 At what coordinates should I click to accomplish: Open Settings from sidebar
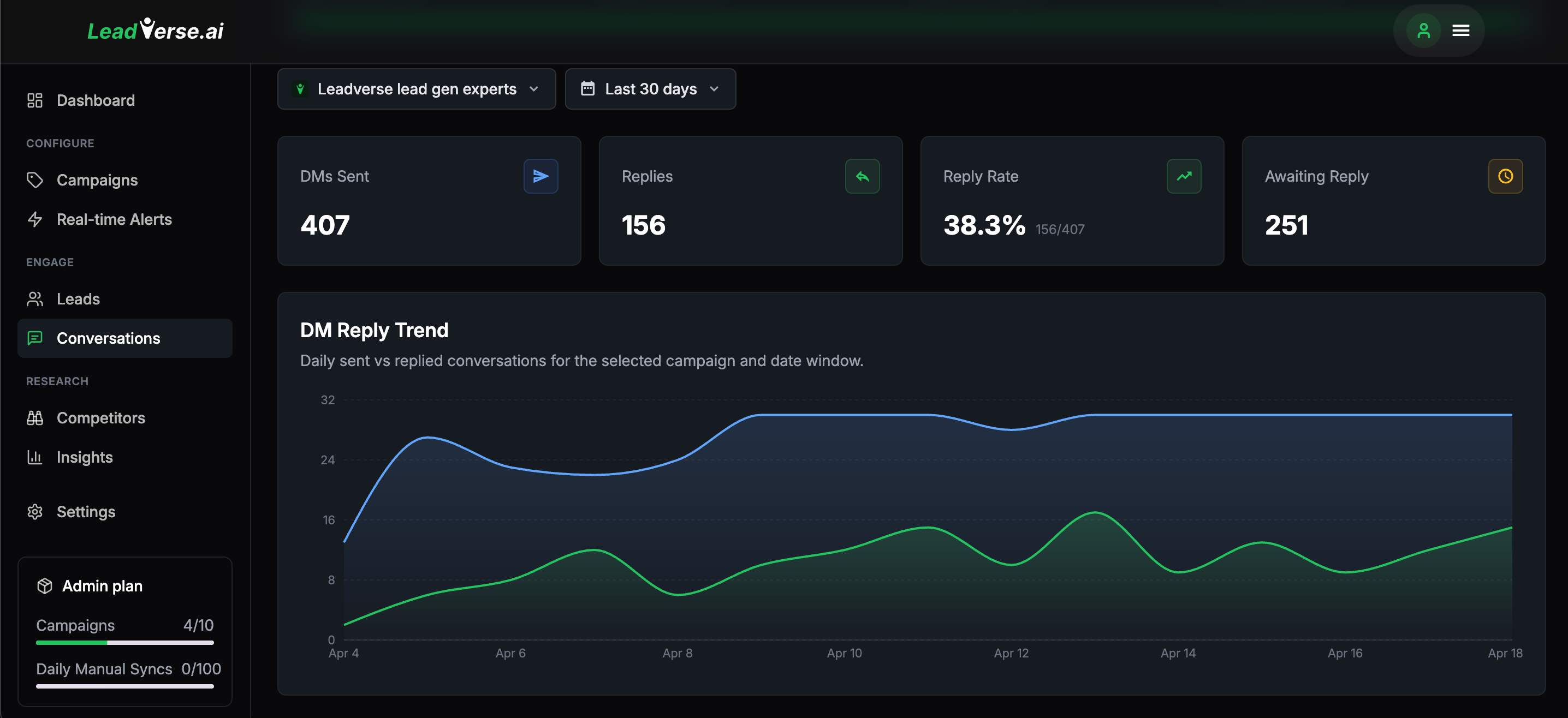tap(86, 512)
